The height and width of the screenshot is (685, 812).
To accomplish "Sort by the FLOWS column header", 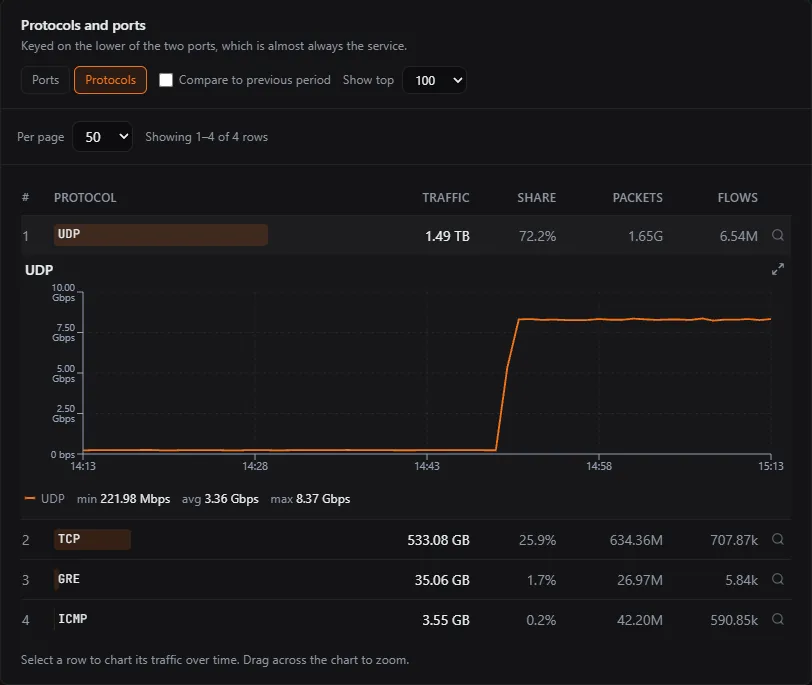I will [x=737, y=198].
